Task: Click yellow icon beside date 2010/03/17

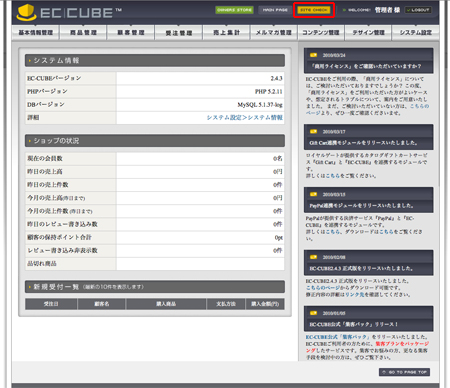Action: click(x=313, y=132)
